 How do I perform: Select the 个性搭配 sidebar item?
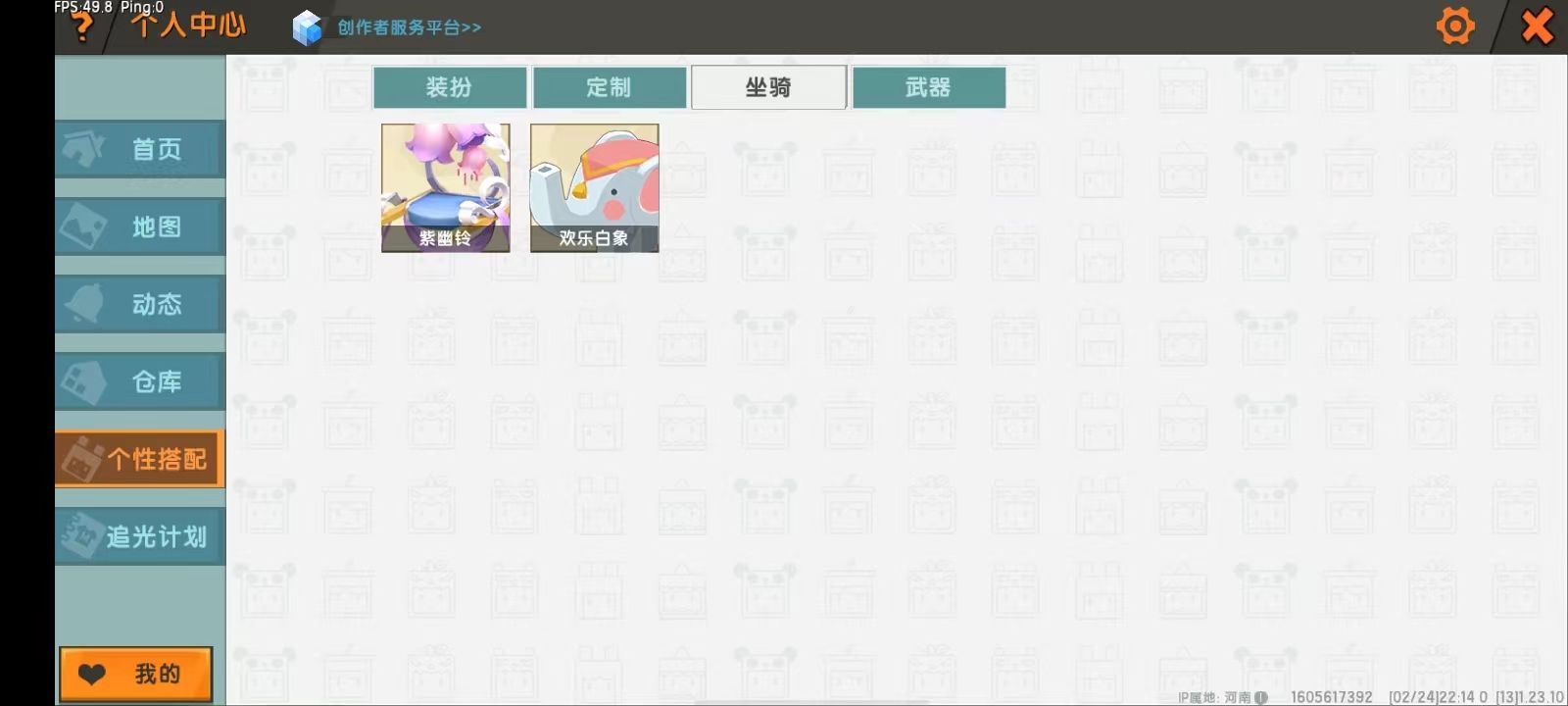(x=140, y=459)
